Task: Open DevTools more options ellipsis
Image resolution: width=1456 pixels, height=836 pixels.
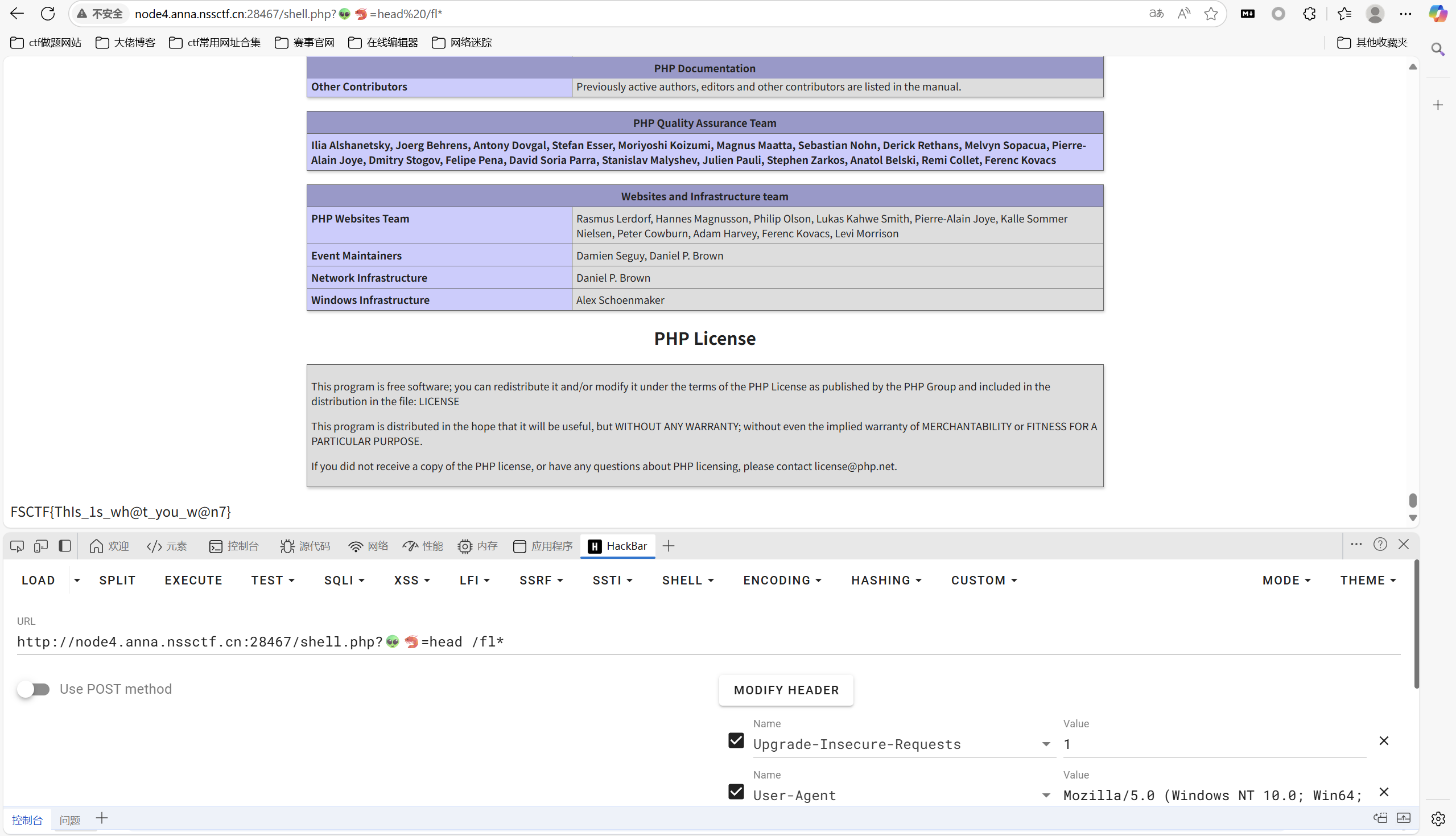Action: 1356,544
